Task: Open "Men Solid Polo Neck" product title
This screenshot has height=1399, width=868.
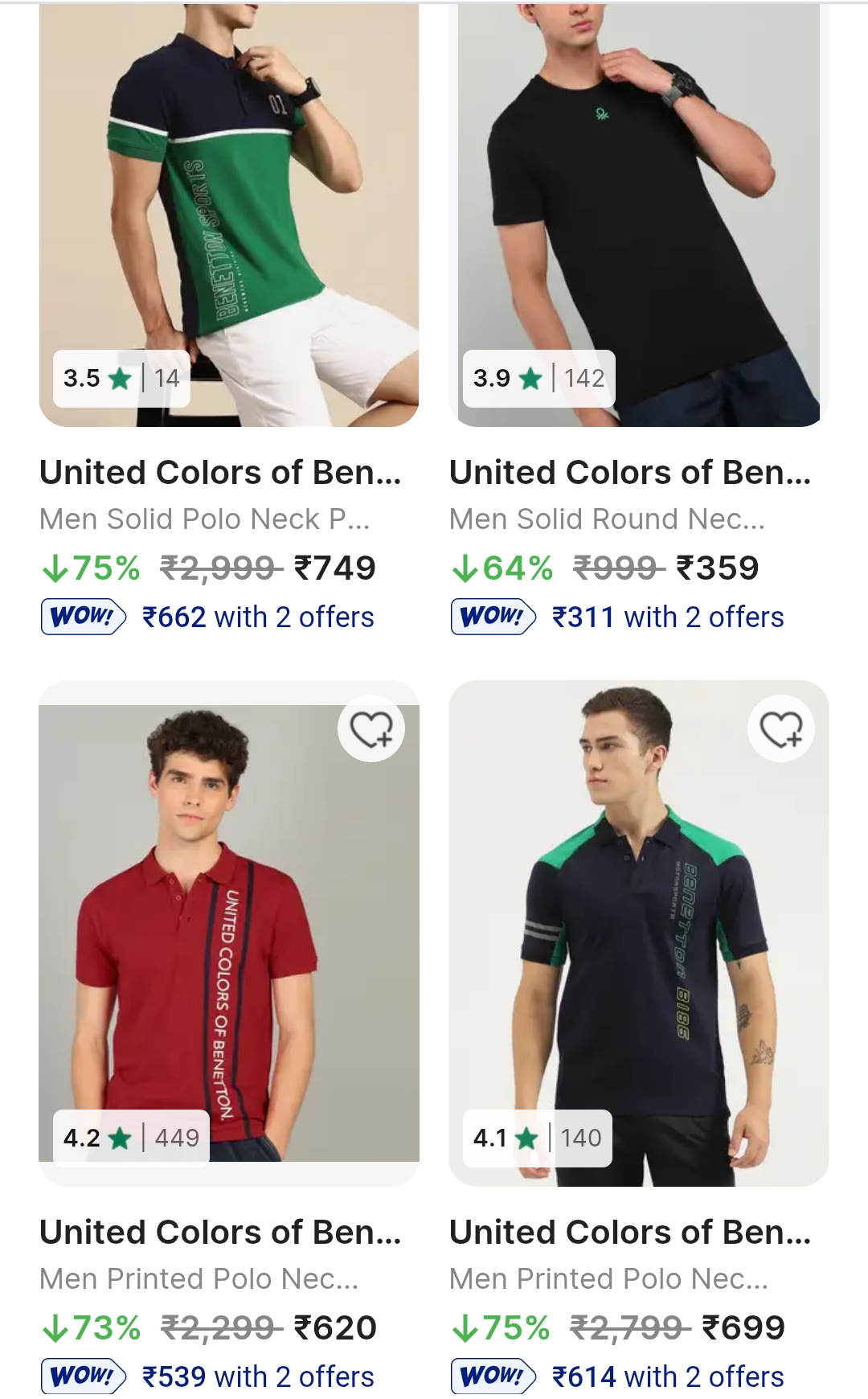Action: (x=205, y=519)
